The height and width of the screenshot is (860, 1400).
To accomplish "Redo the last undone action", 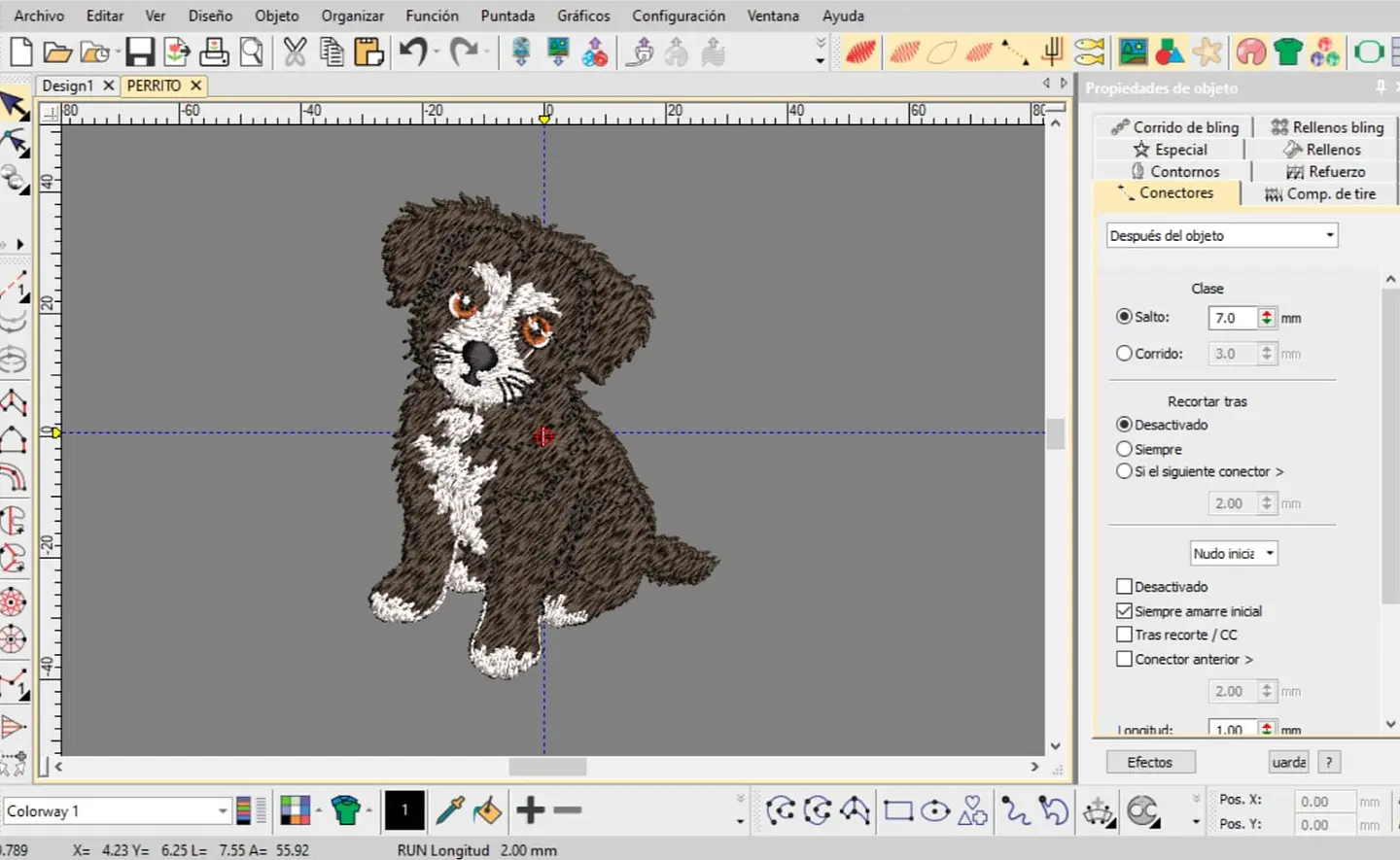I will click(x=464, y=52).
